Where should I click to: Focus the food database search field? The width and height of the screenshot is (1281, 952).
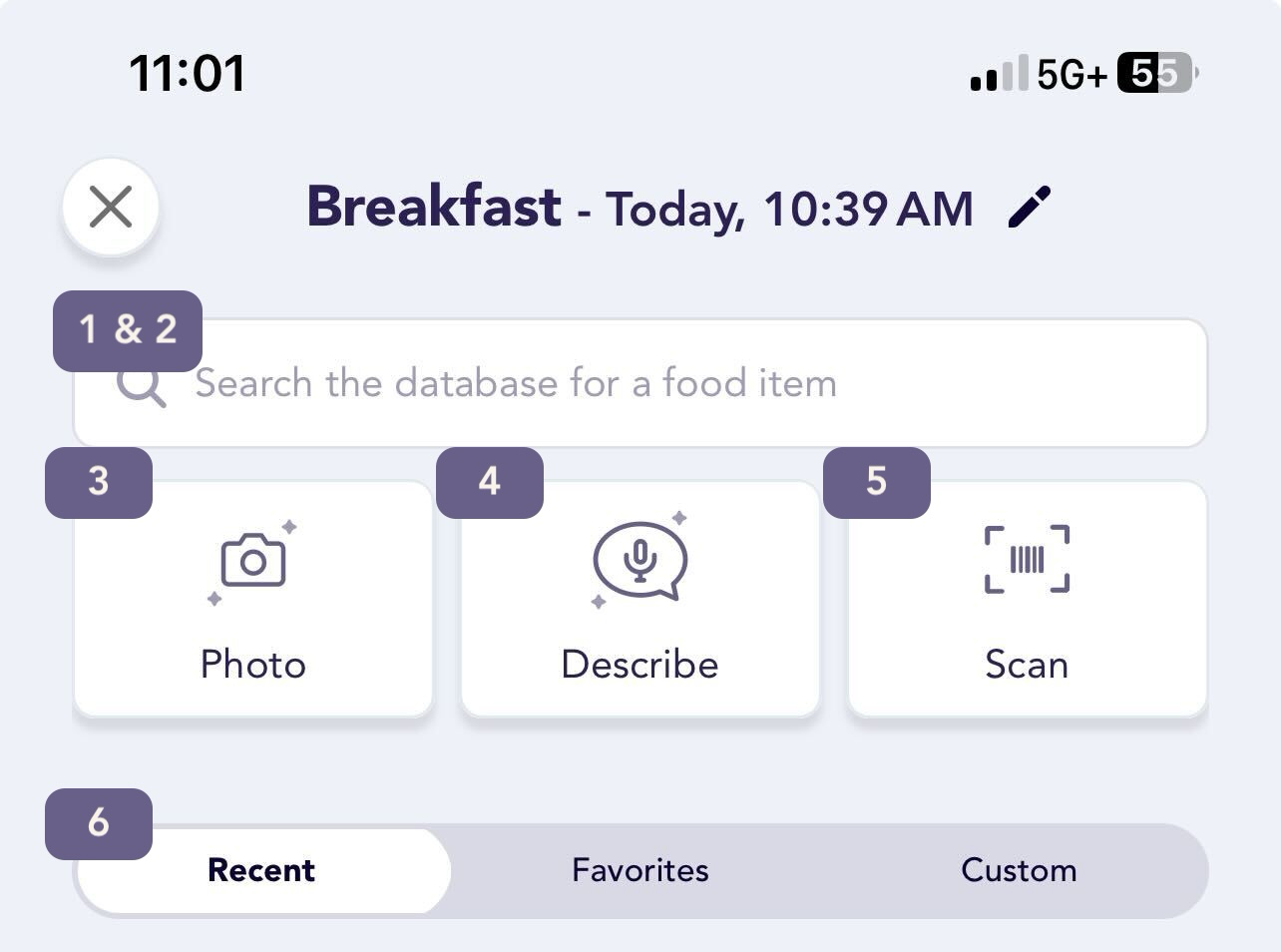[640, 383]
